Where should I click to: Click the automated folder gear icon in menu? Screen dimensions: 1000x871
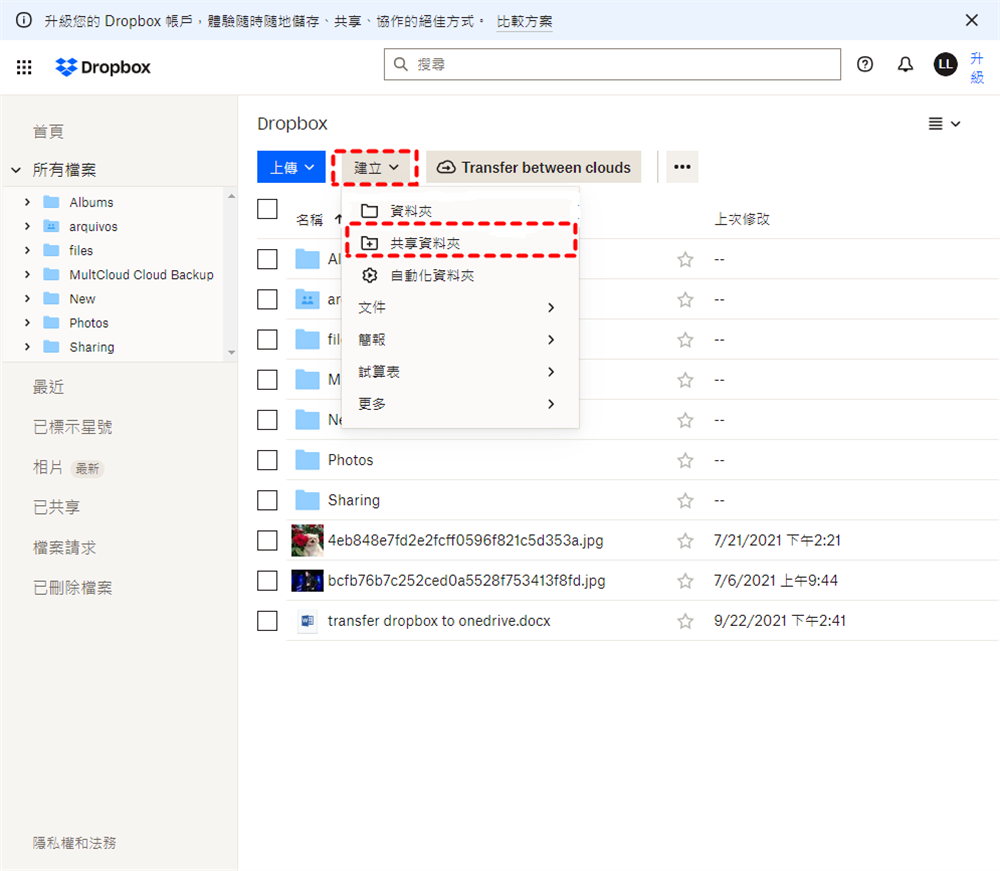370,275
